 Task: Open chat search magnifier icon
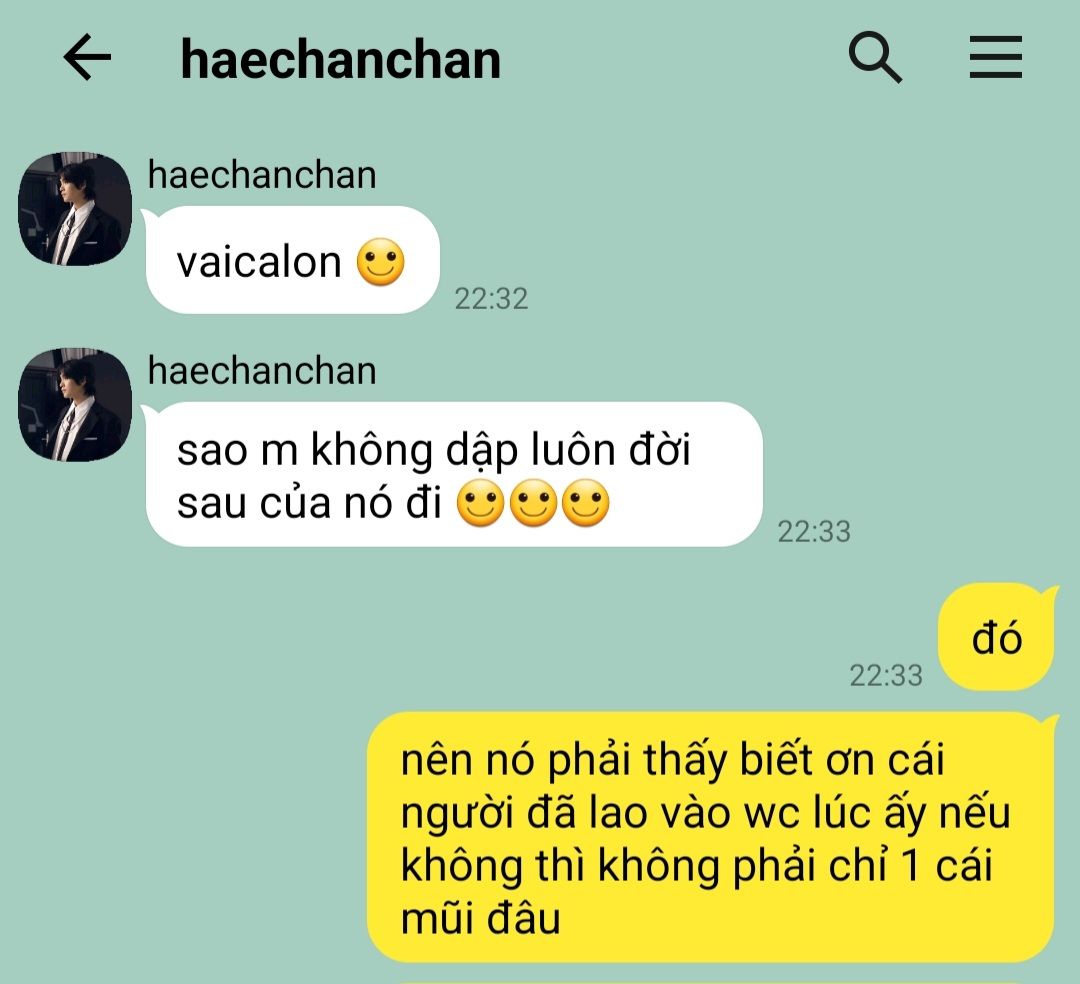[875, 57]
